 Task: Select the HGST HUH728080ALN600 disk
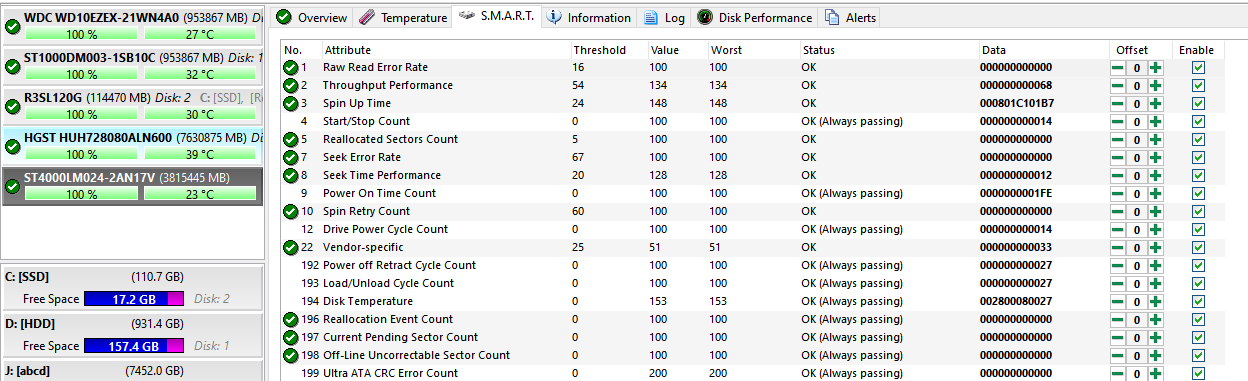point(133,146)
